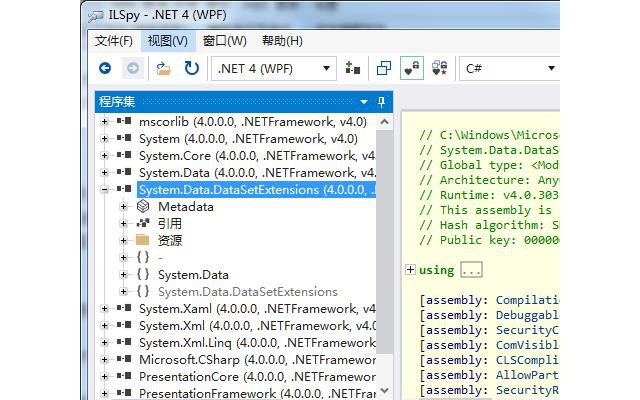Open the C# language dropdown
Image resolution: width=640 pixels, height=400 pixels.
(509, 68)
